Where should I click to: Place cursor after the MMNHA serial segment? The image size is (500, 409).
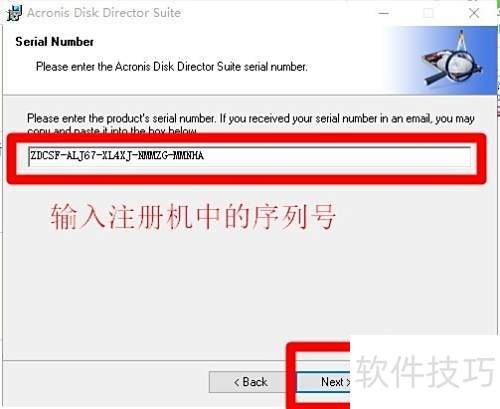pyautogui.click(x=204, y=156)
